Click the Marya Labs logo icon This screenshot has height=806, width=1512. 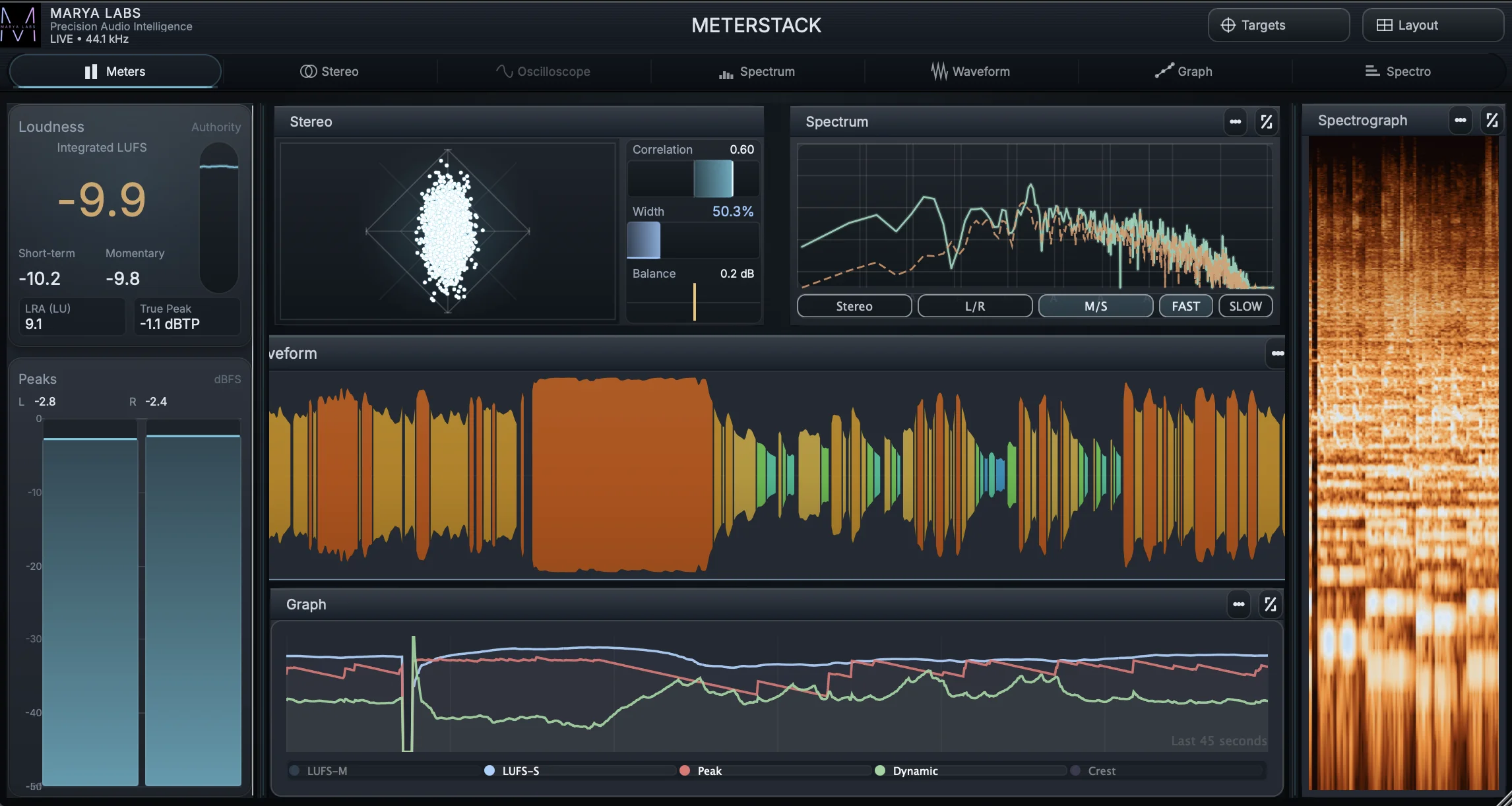[x=20, y=24]
